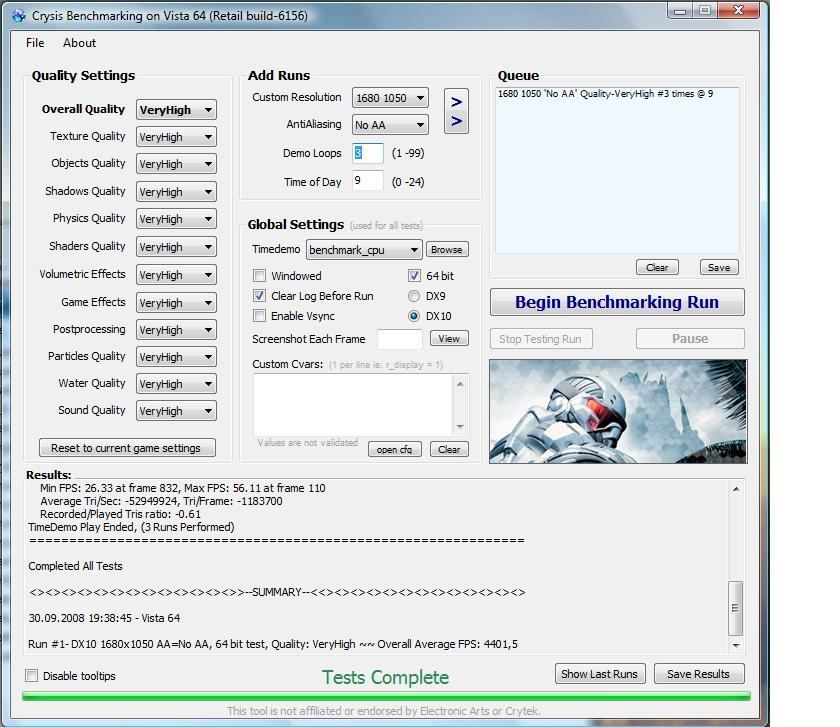Open the AntiAliasing dropdown

click(x=390, y=125)
